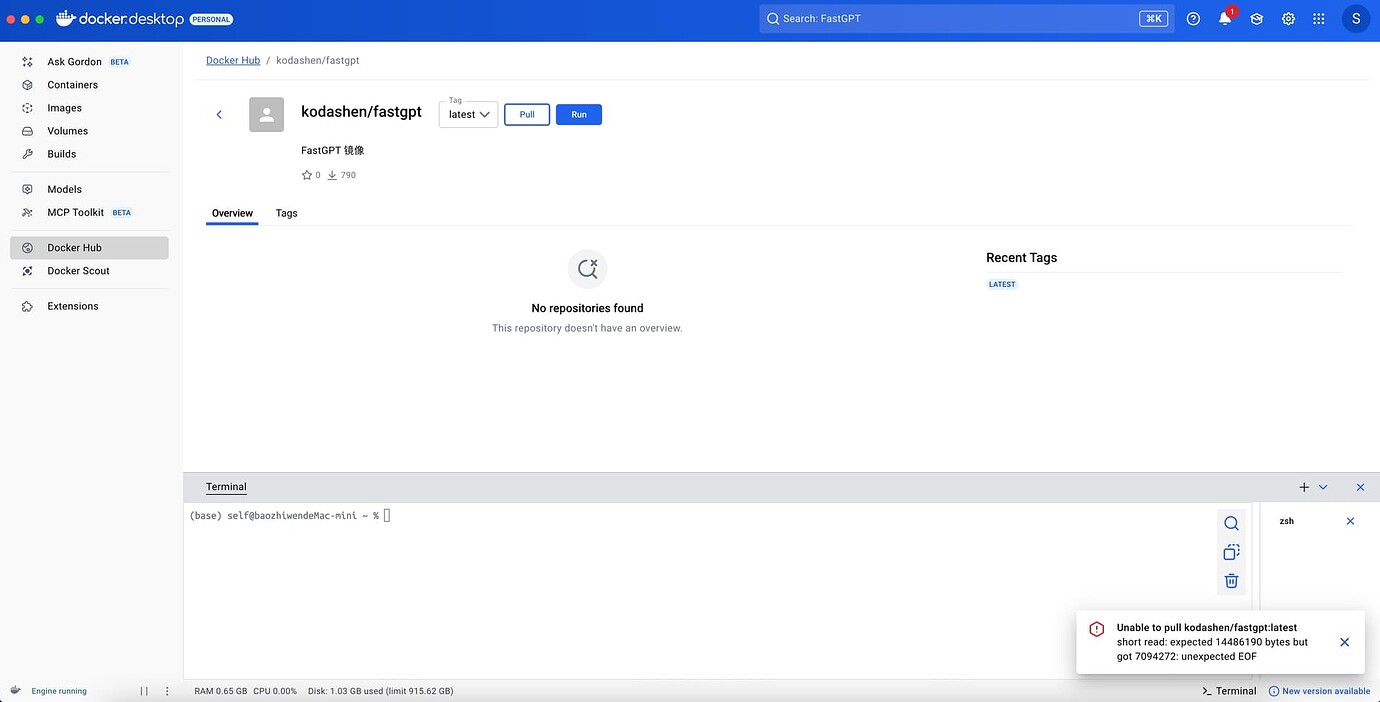This screenshot has width=1380, height=702.
Task: Select Images in the left sidebar
Action: 64,107
